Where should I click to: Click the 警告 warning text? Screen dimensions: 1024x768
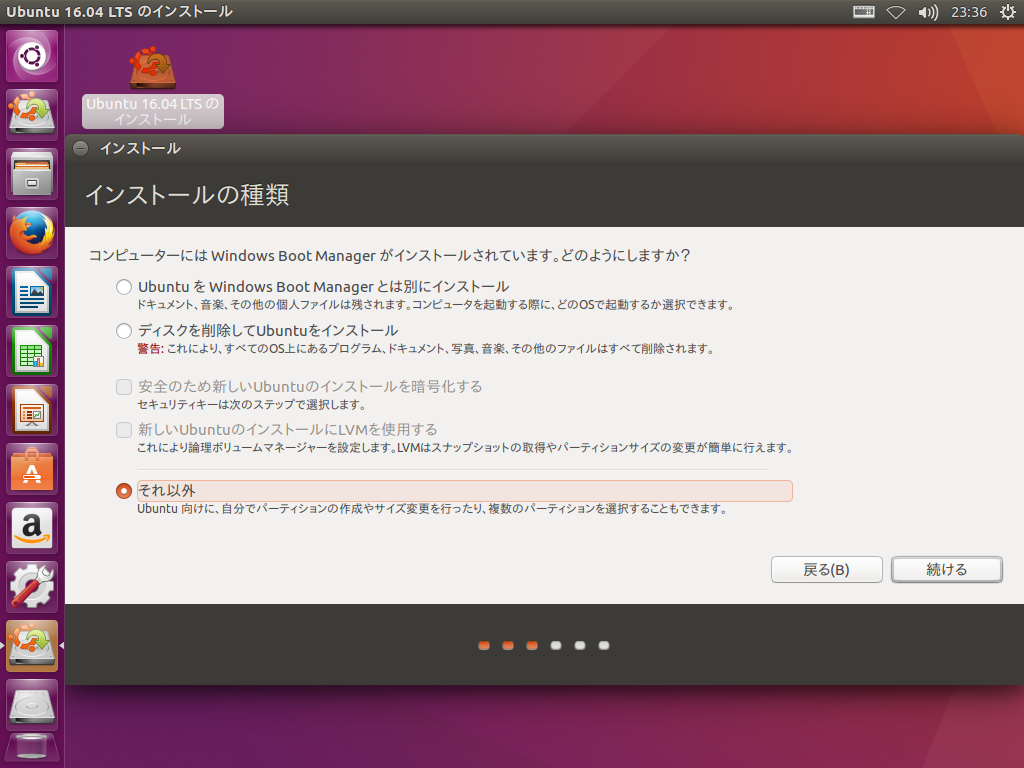point(150,349)
